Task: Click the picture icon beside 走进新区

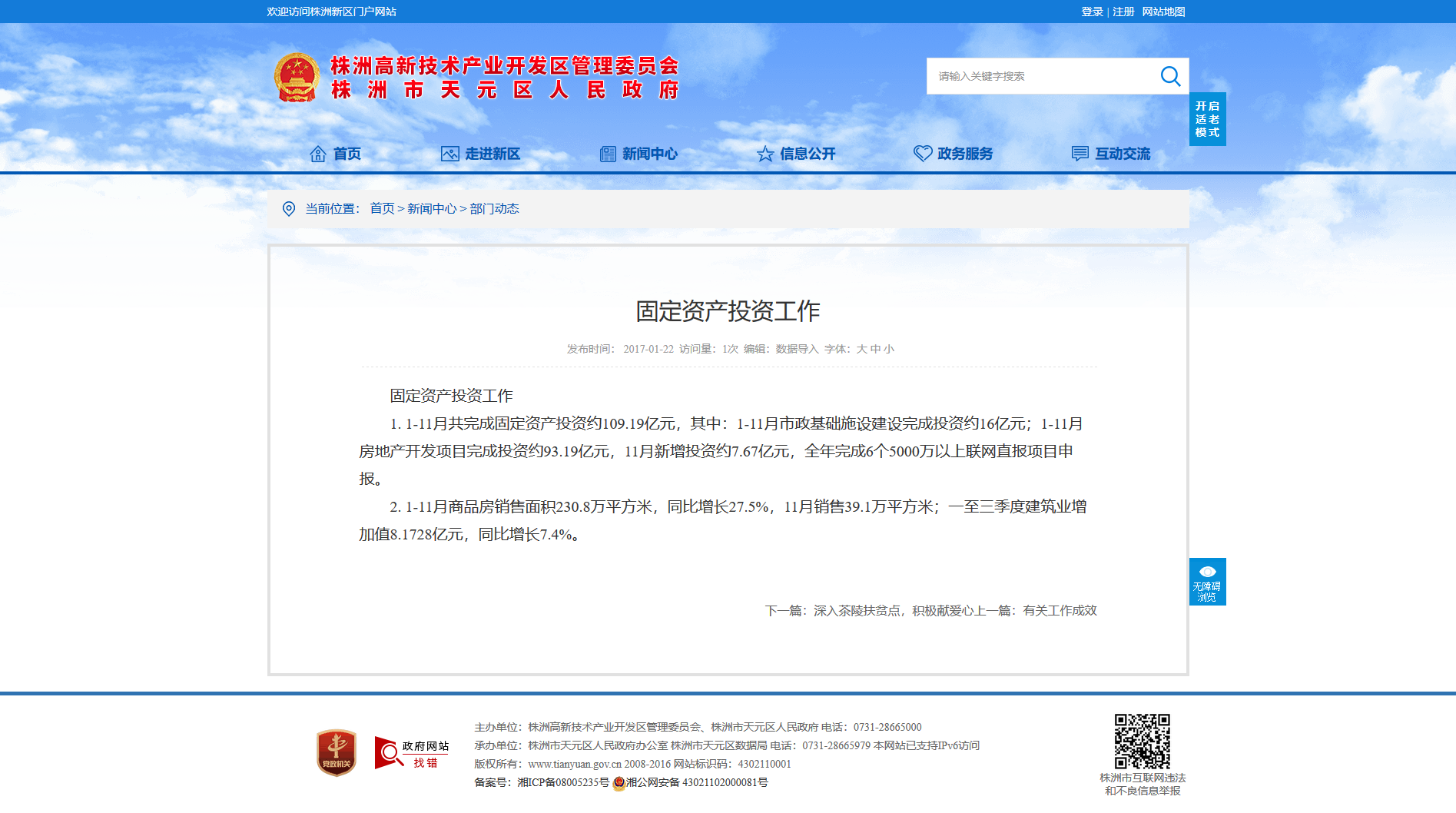Action: click(449, 154)
